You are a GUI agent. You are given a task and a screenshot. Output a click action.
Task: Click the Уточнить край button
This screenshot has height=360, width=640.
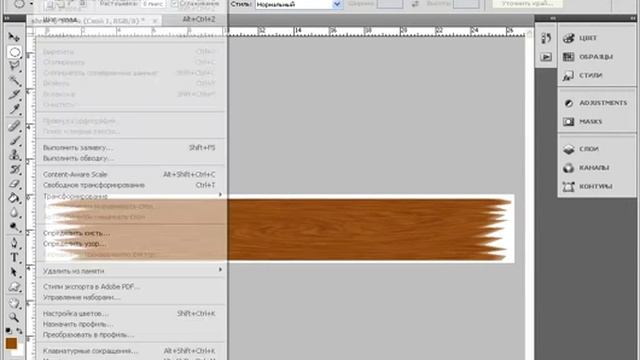coord(527,4)
